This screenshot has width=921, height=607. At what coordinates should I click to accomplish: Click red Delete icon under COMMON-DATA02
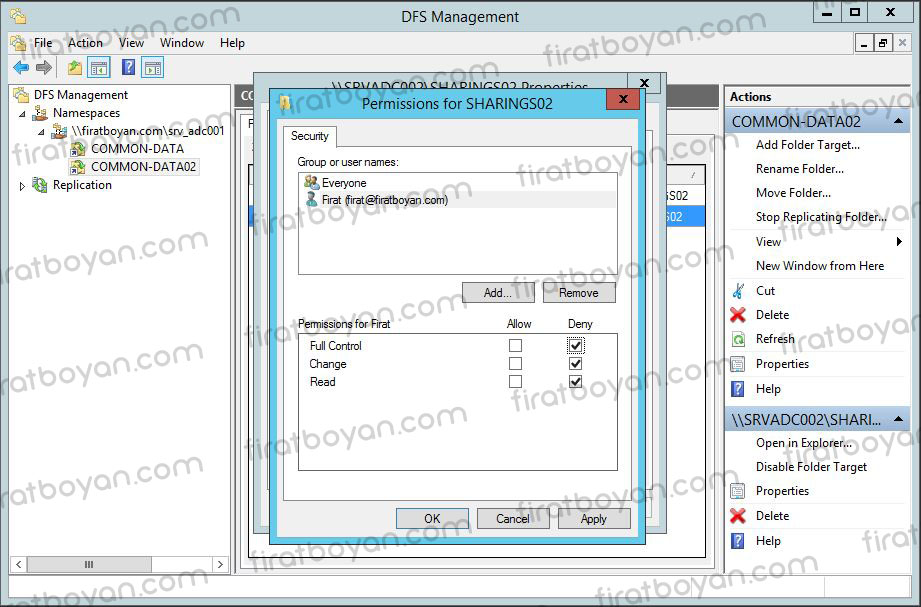738,315
